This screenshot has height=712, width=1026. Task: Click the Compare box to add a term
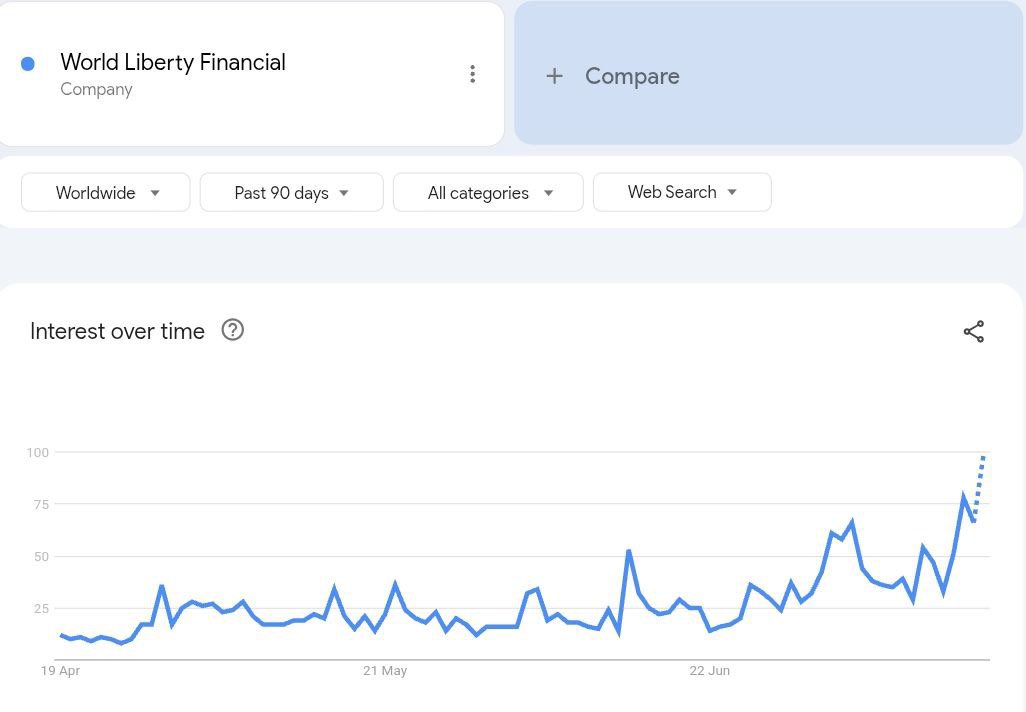[768, 73]
